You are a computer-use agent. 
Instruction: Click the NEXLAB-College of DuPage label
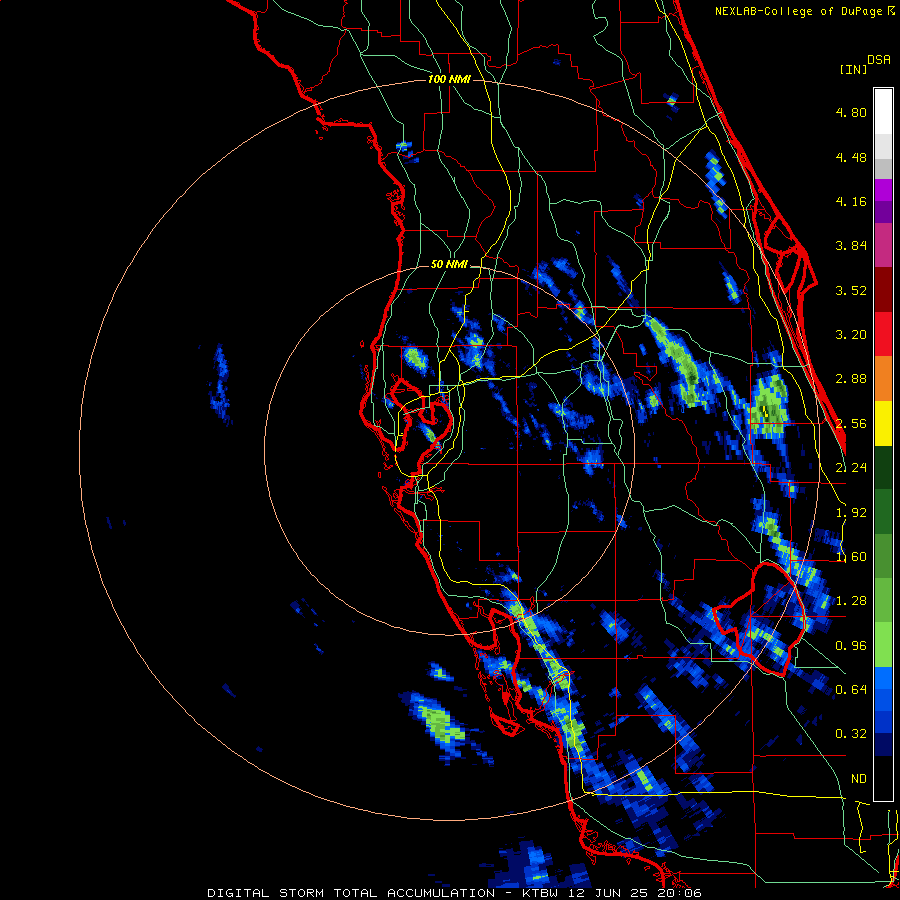[x=801, y=11]
